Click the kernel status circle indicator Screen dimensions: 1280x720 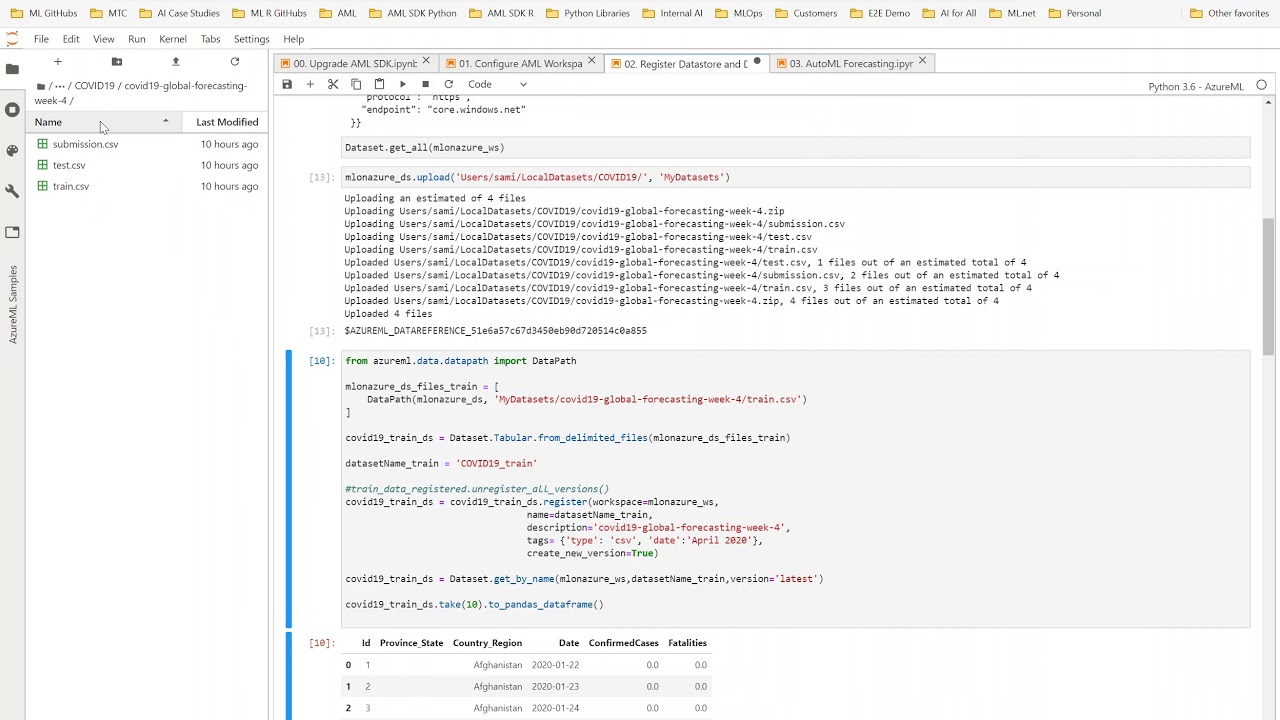(1261, 85)
